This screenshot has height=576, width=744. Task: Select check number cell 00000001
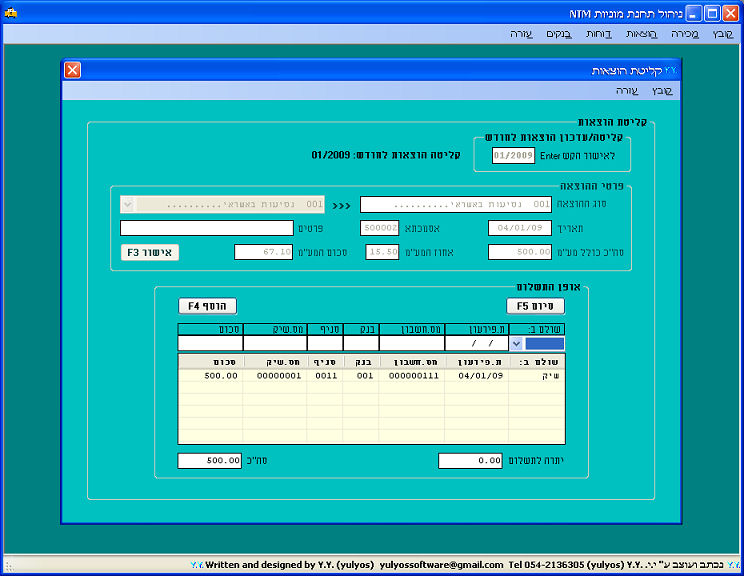[275, 376]
